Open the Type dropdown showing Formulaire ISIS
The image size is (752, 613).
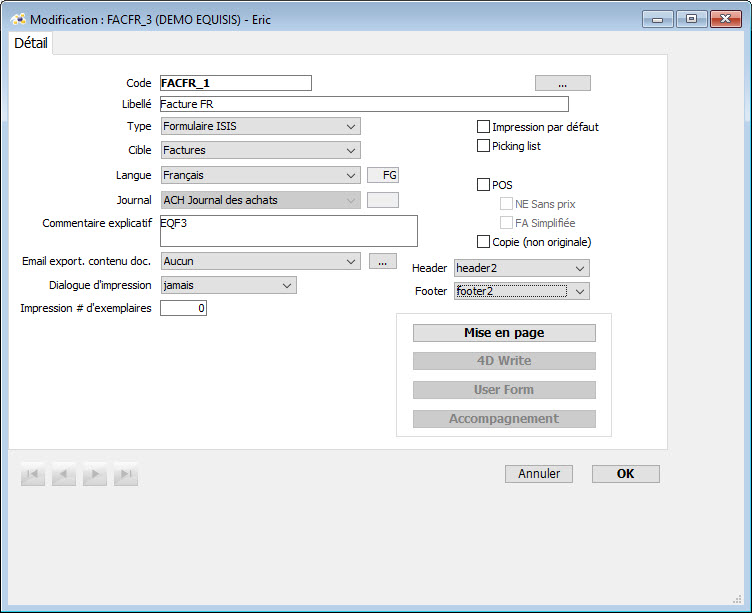[x=260, y=126]
